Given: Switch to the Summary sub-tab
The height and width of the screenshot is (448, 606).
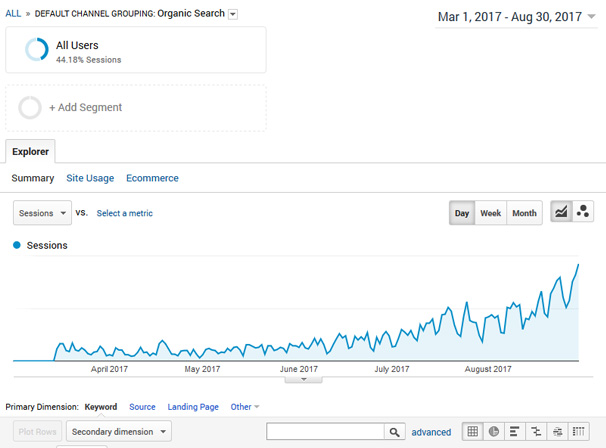Looking at the screenshot, I should 33,178.
